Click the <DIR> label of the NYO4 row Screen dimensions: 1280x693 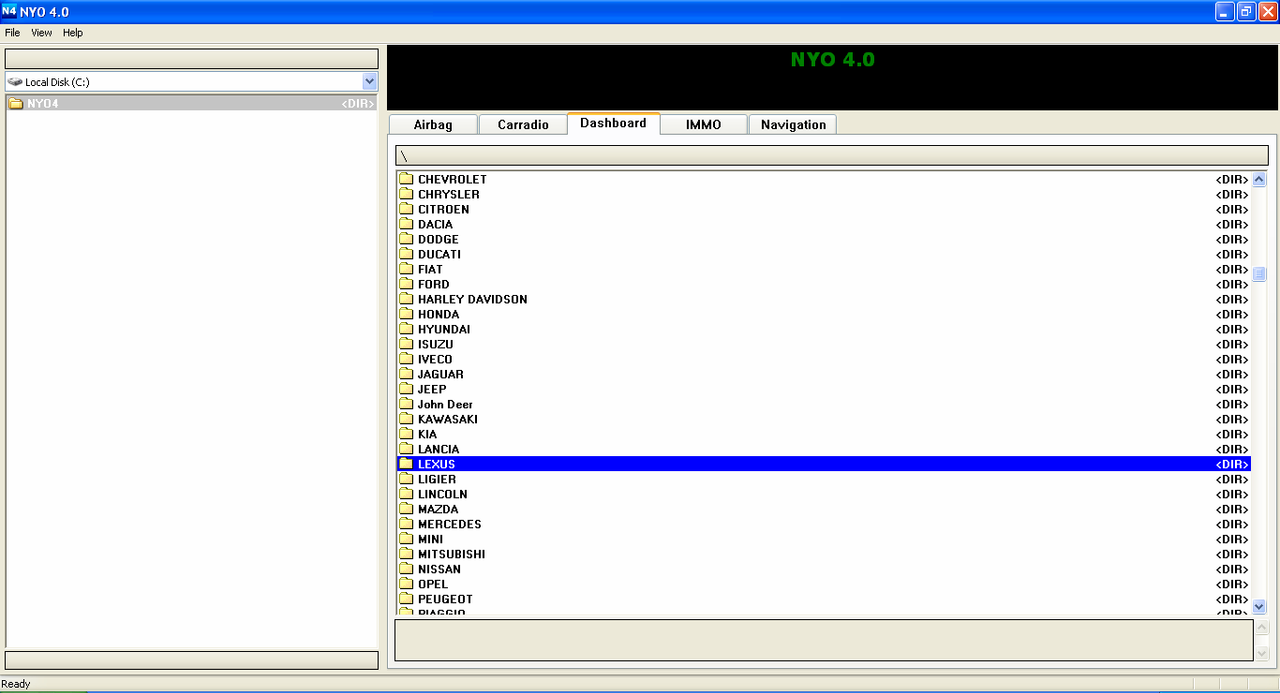point(358,103)
